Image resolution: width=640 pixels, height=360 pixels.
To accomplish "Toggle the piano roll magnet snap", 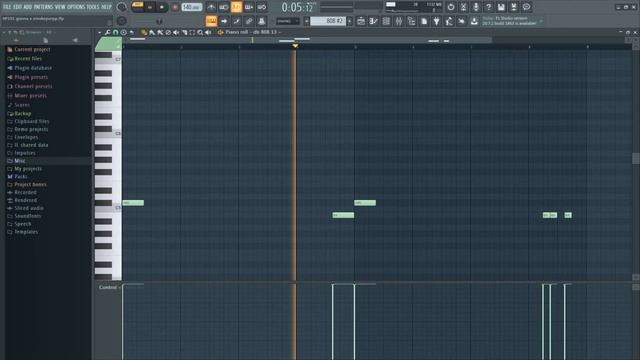I will pos(116,32).
